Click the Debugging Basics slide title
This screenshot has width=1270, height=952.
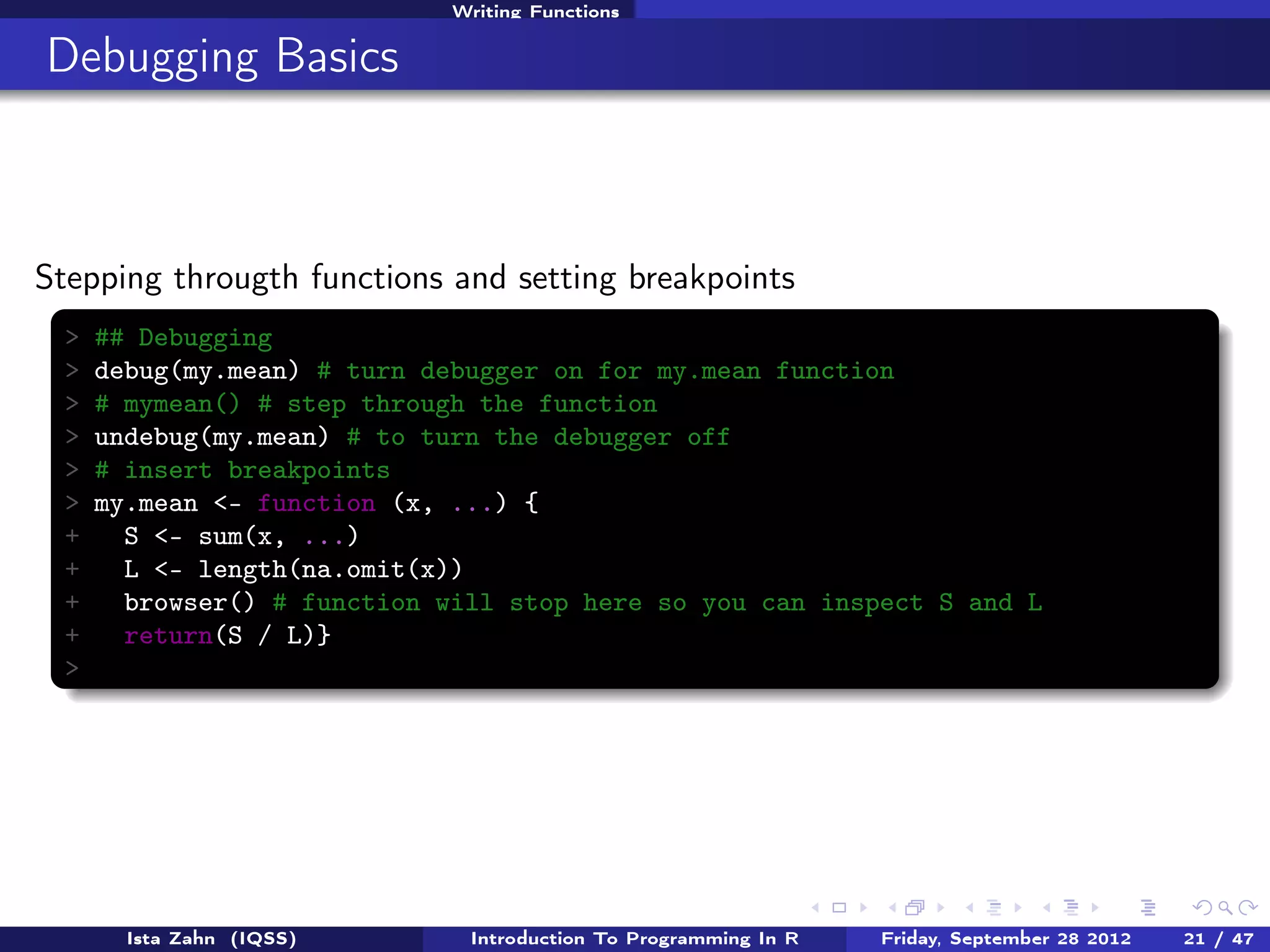223,56
